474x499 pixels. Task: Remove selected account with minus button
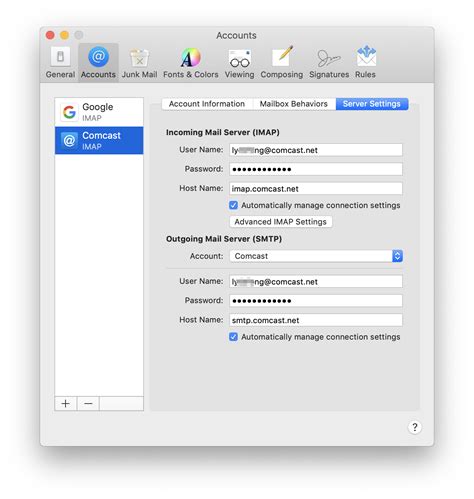pos(88,404)
